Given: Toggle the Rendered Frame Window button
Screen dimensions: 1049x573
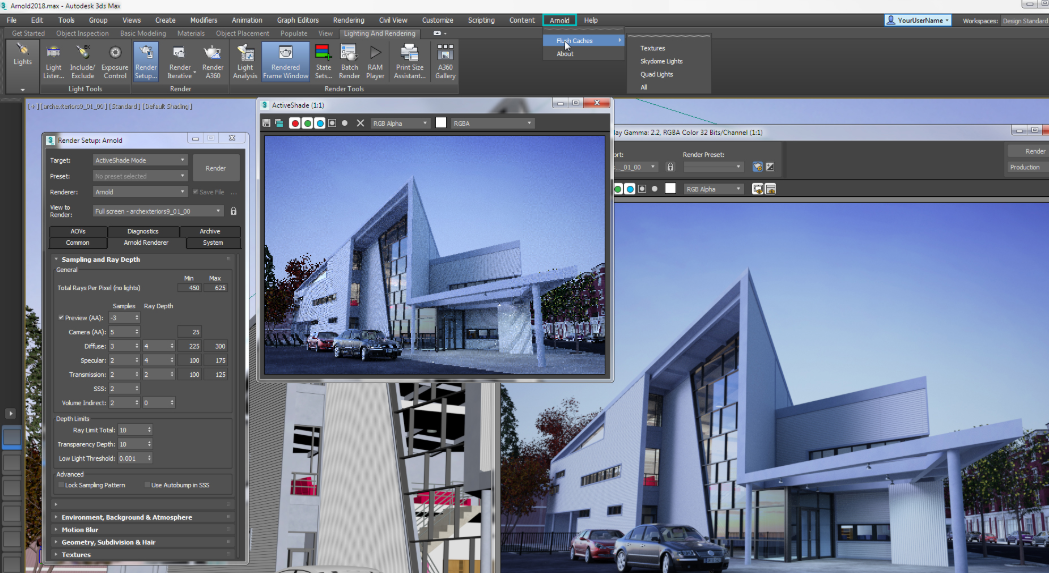Looking at the screenshot, I should coord(286,62).
